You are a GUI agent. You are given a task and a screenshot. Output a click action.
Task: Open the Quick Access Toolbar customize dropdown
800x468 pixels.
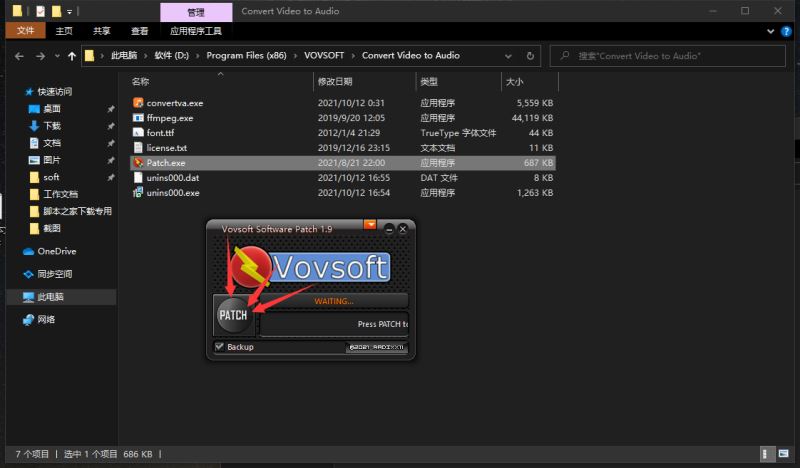tap(69, 11)
